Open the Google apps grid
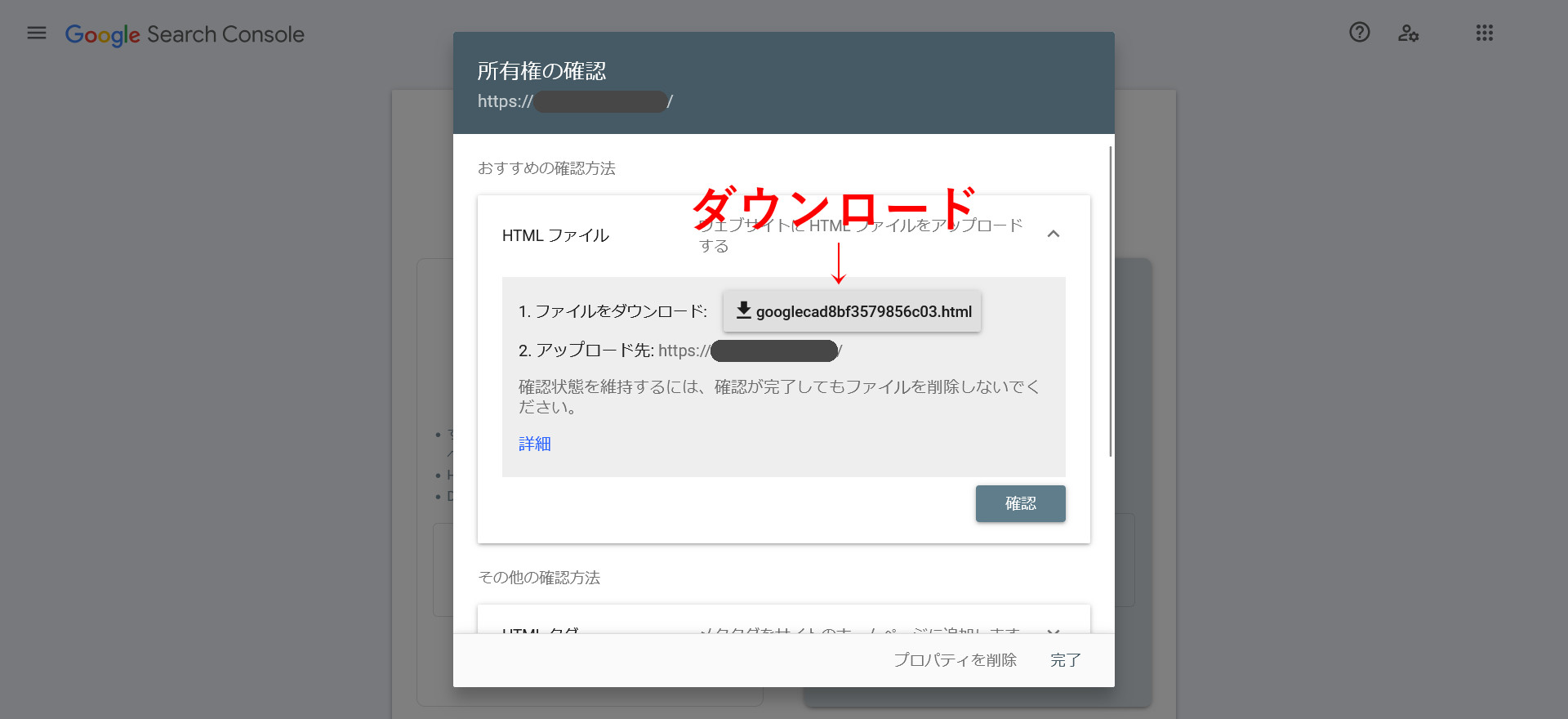The height and width of the screenshot is (719, 1568). pyautogui.click(x=1485, y=33)
